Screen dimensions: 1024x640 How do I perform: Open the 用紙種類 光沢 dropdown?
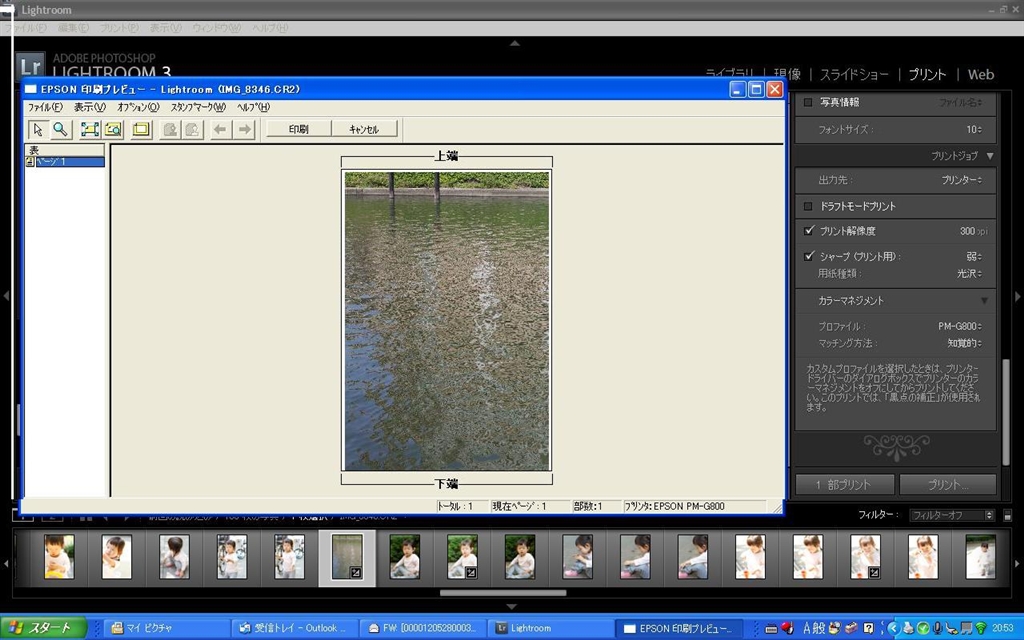(969, 274)
